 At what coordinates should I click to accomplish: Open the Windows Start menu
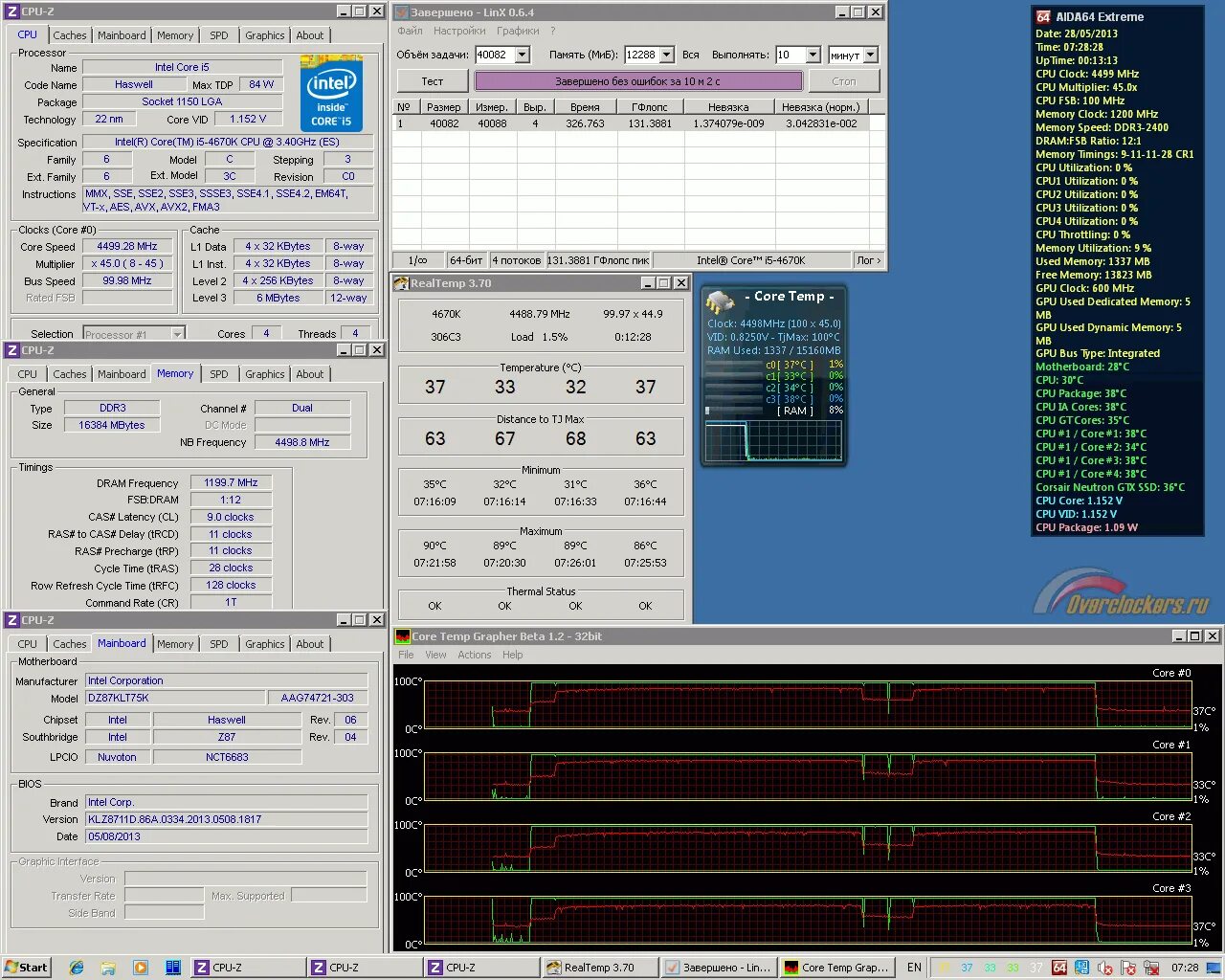click(x=27, y=968)
